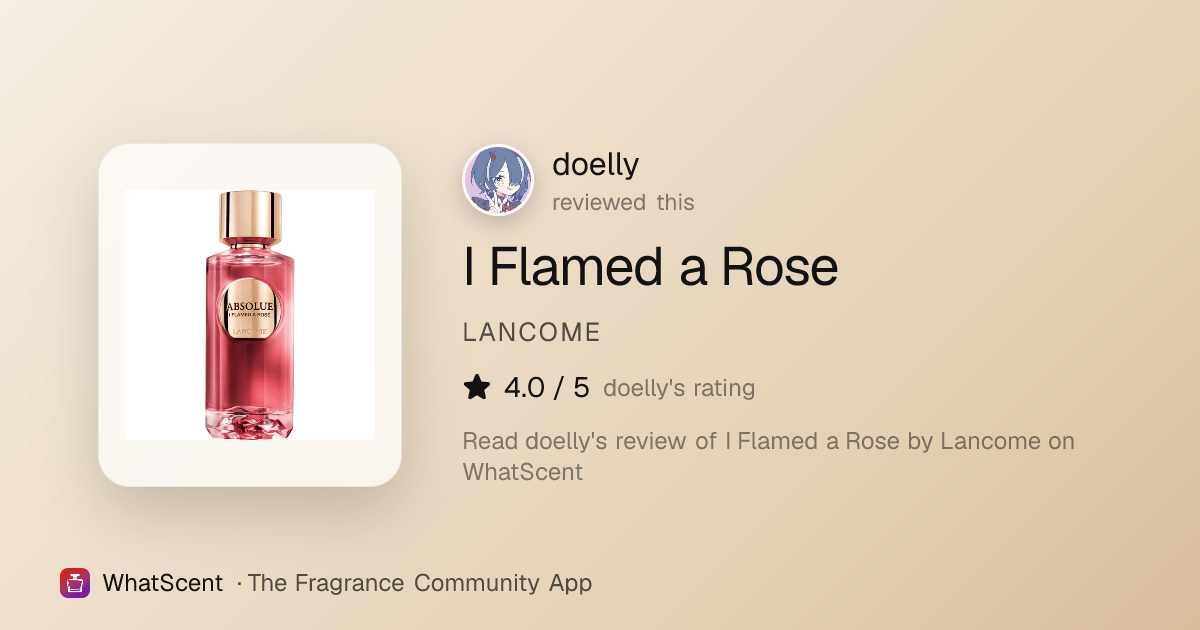The image size is (1200, 630).
Task: Click the black star rating icon
Action: pyautogui.click(x=477, y=388)
